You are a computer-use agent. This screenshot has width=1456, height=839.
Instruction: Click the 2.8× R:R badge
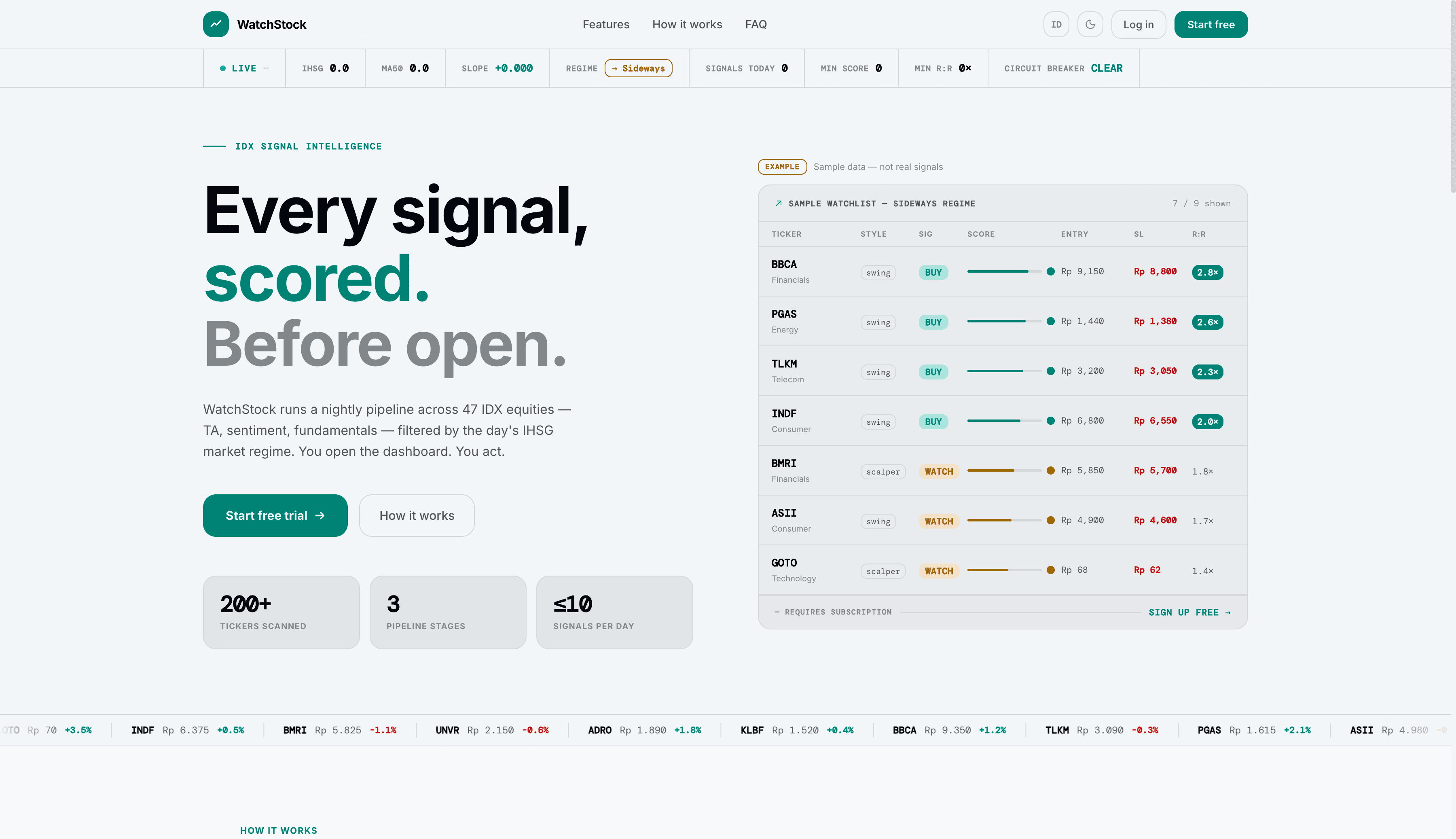[x=1208, y=273]
